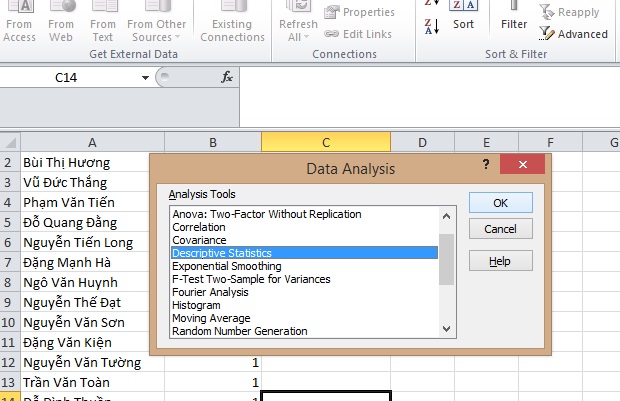Open the Name Box dropdown arrow

click(x=145, y=78)
